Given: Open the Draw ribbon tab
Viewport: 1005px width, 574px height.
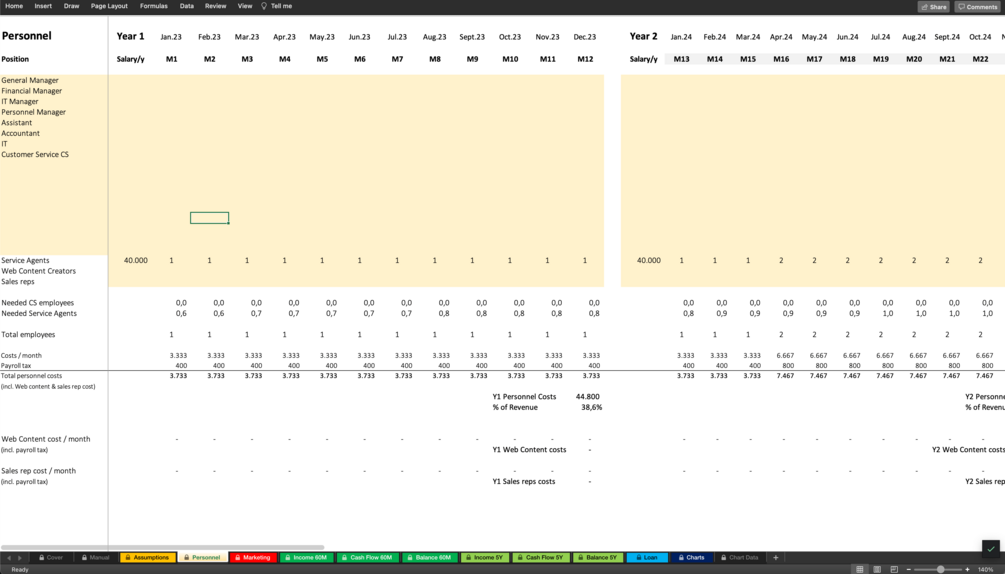Looking at the screenshot, I should (x=71, y=6).
